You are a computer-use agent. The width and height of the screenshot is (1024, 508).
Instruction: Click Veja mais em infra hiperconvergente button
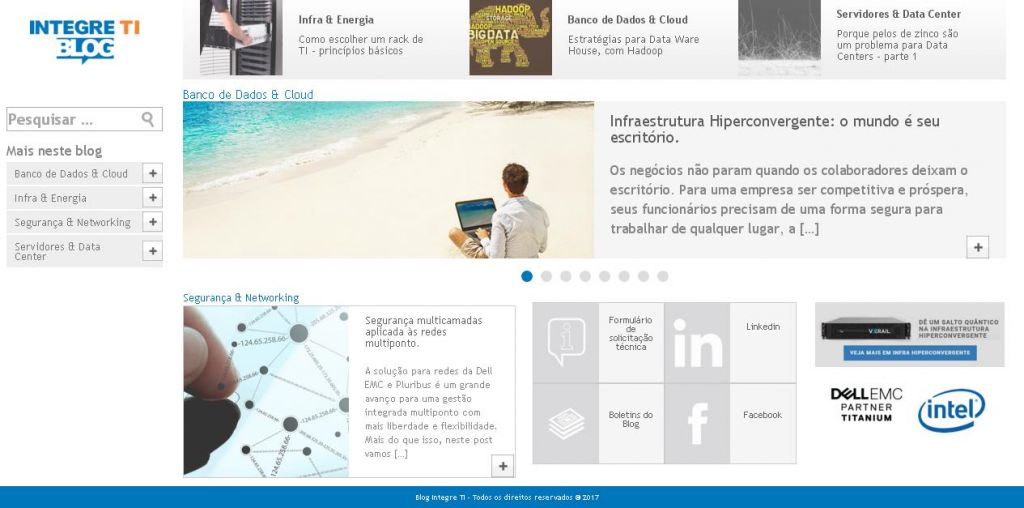pyautogui.click(x=910, y=353)
